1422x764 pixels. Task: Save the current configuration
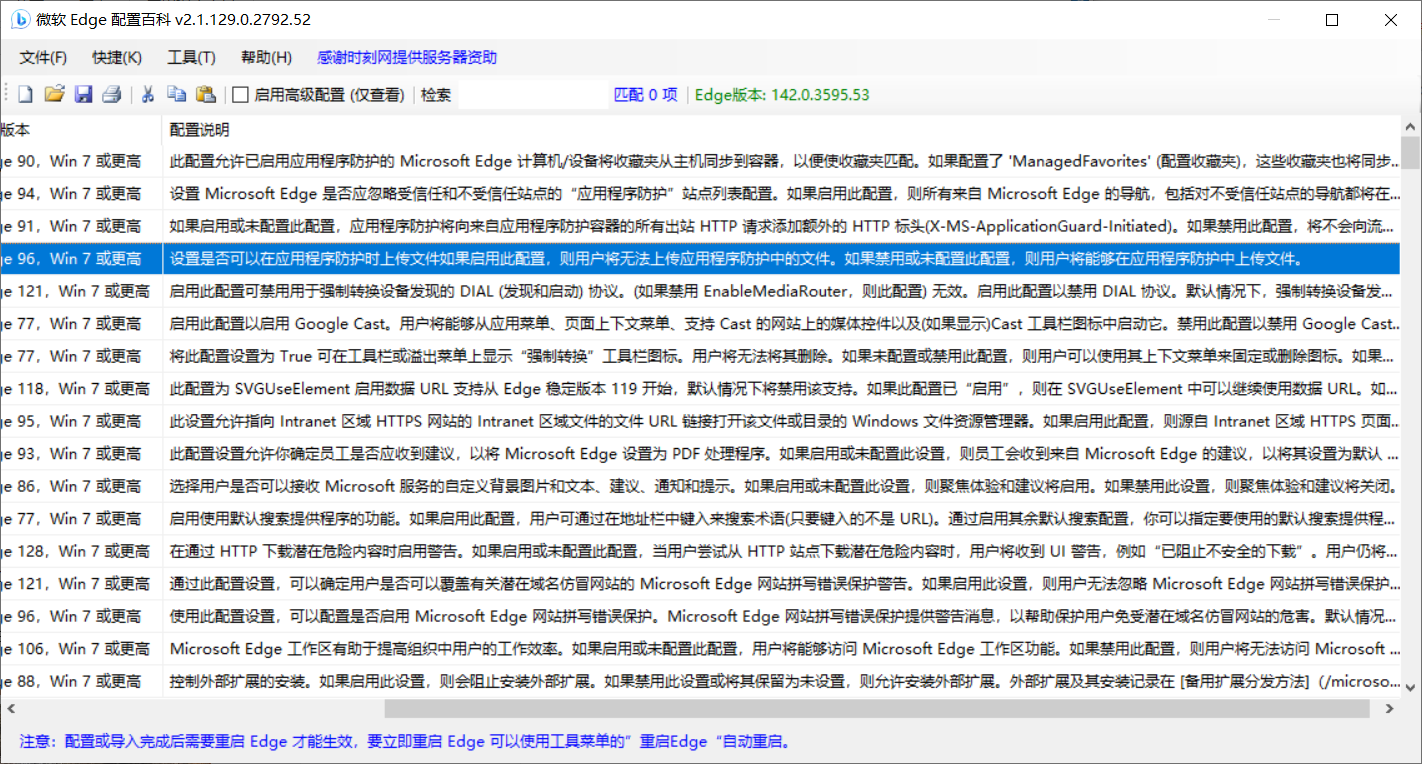click(83, 93)
